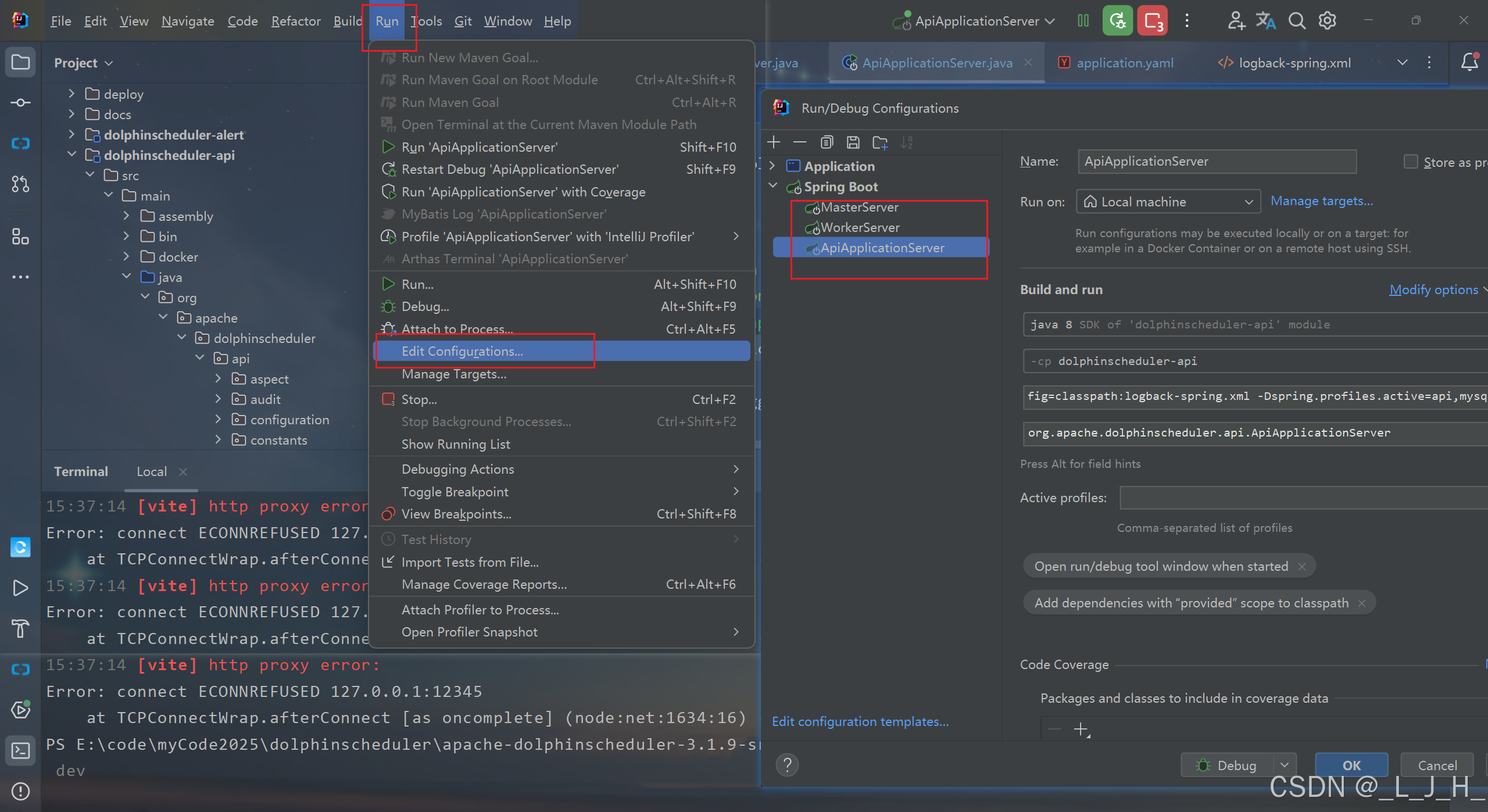Click the Pull Requests sidebar icon
The image size is (1488, 812).
[x=20, y=184]
